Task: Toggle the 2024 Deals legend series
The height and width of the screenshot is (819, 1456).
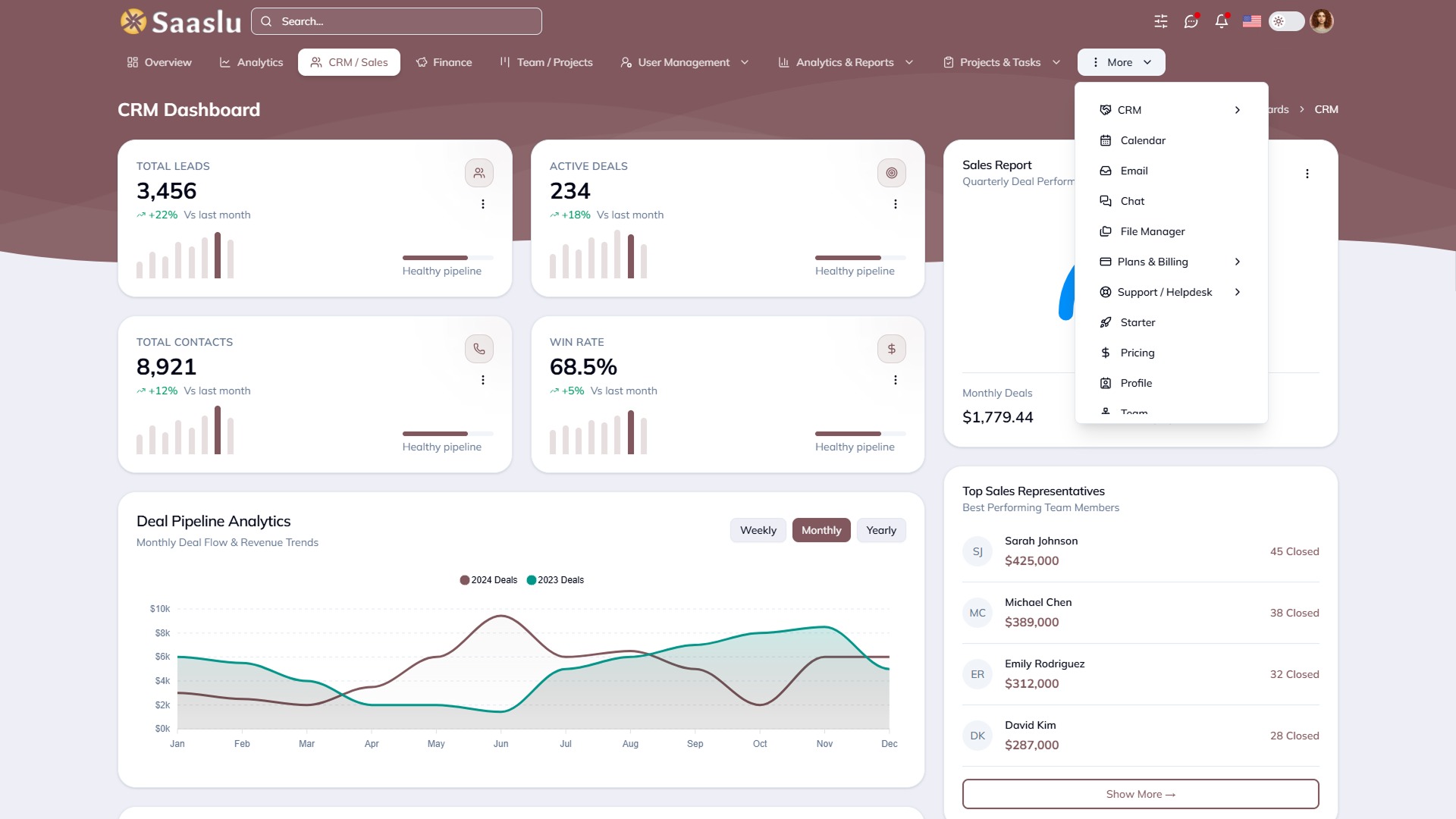Action: click(488, 580)
